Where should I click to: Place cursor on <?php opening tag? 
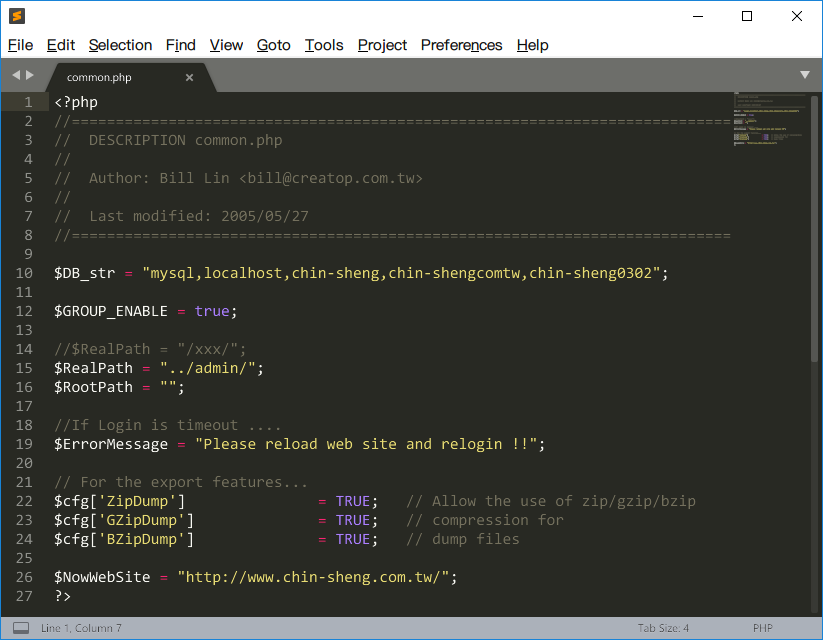coord(76,102)
